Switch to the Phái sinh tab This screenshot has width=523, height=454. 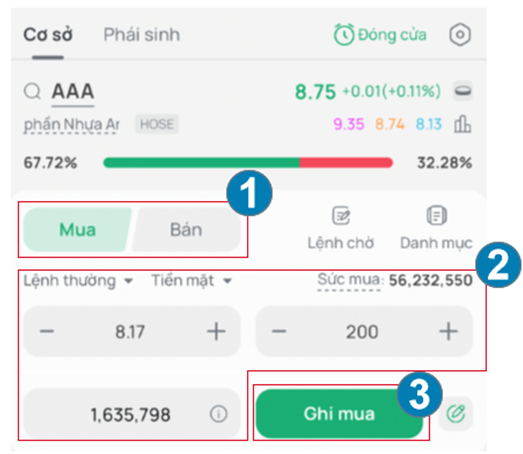141,35
